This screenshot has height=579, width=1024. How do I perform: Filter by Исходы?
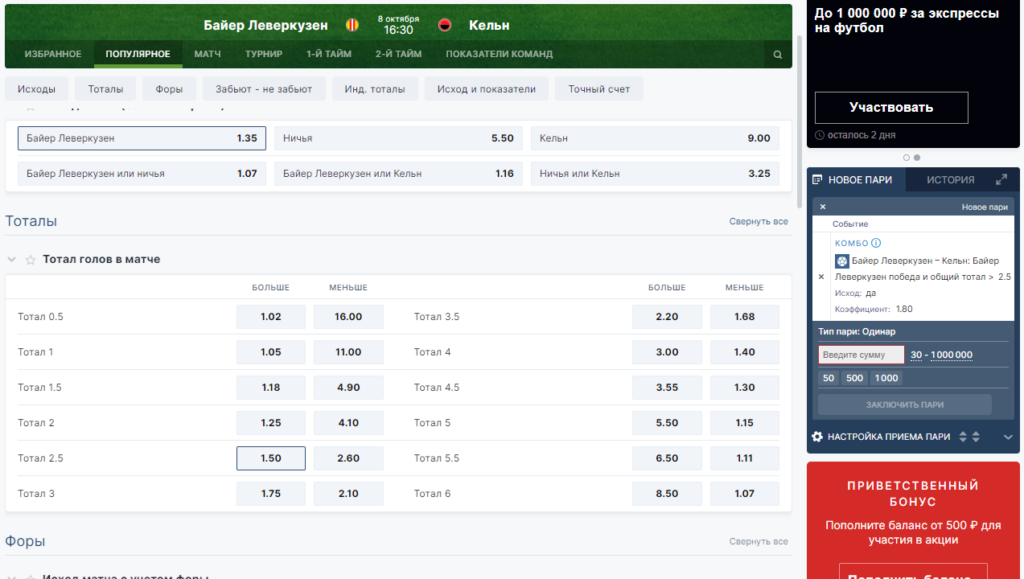(37, 89)
